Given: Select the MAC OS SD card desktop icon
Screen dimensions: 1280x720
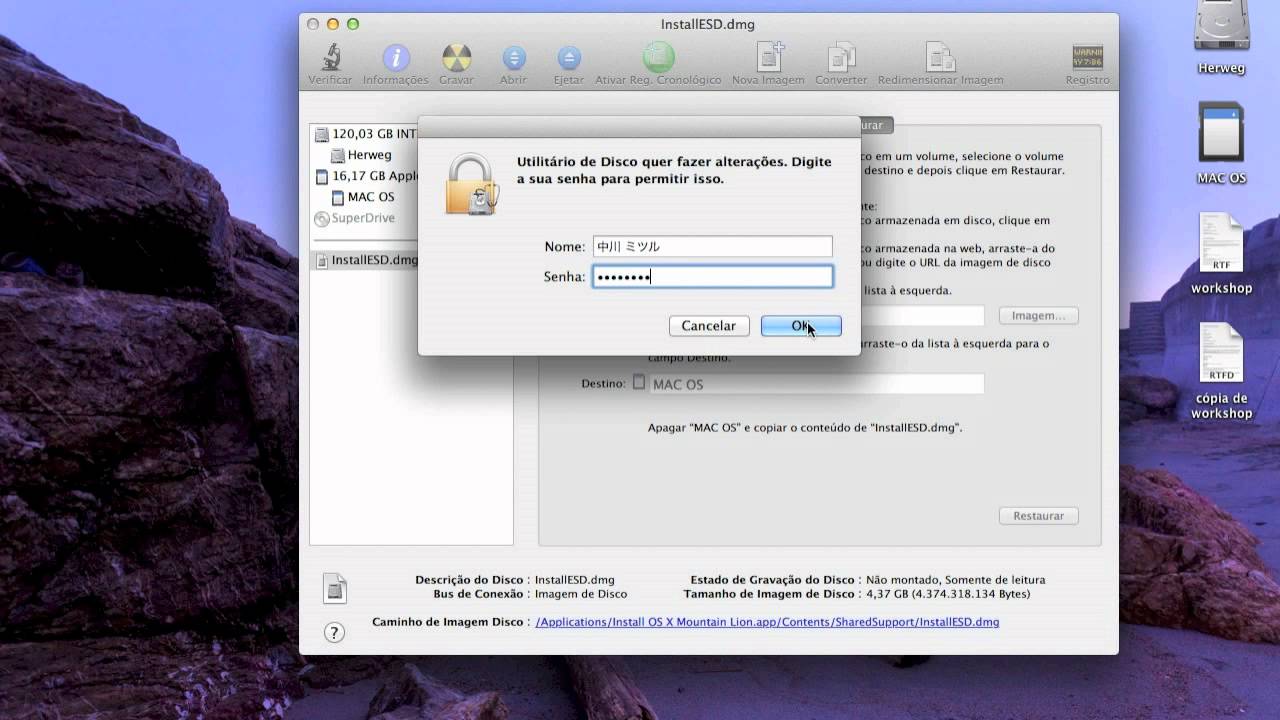Looking at the screenshot, I should 1221,133.
